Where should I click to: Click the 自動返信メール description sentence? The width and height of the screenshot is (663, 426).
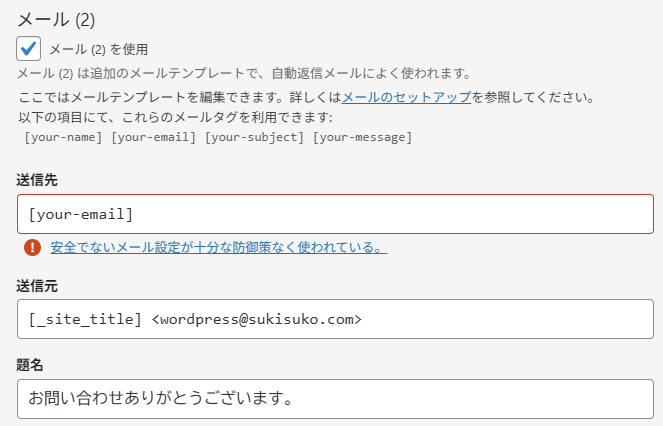tap(244, 74)
